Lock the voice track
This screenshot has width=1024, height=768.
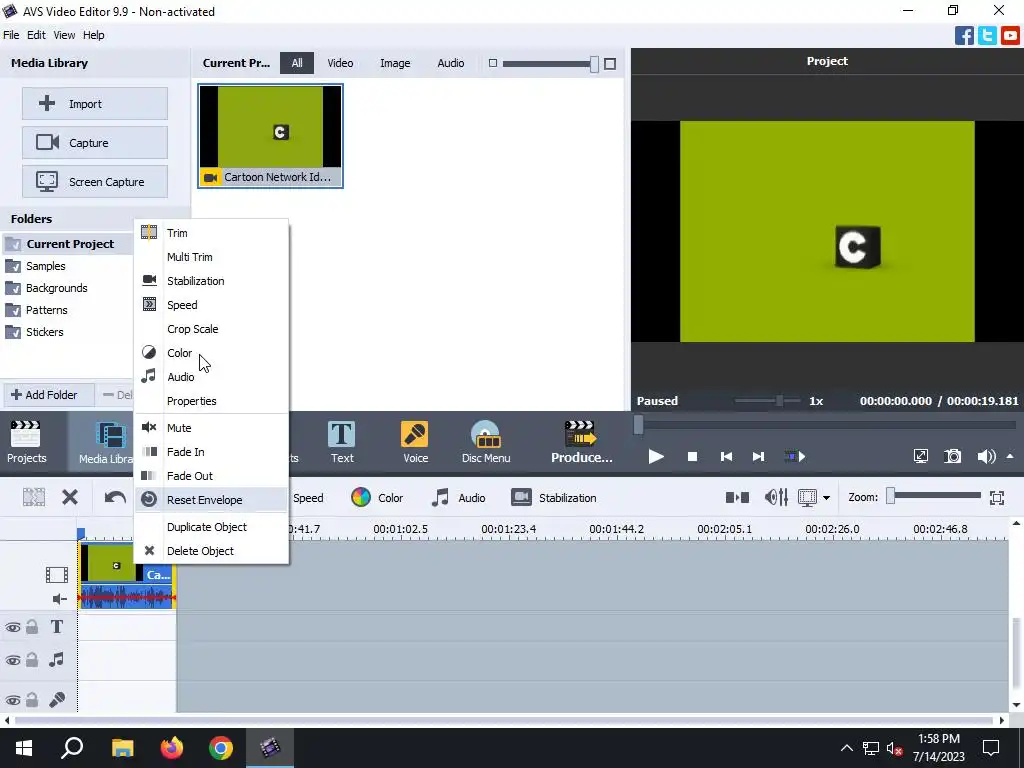click(32, 699)
